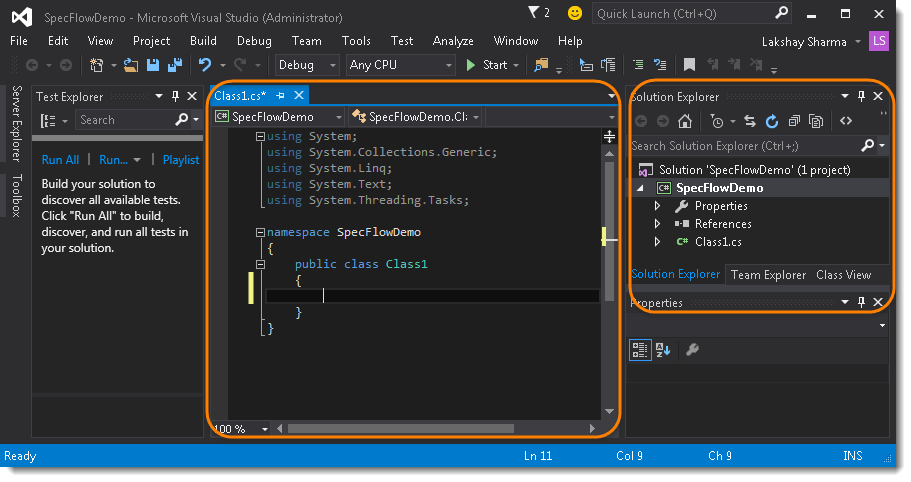Open the Build menu
911x482 pixels.
click(203, 41)
